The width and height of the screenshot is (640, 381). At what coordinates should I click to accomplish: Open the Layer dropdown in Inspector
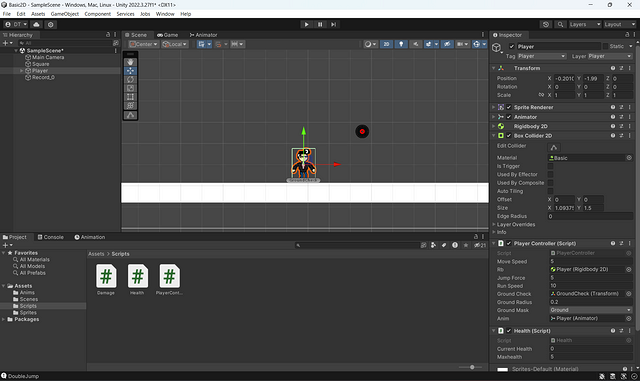[610, 56]
